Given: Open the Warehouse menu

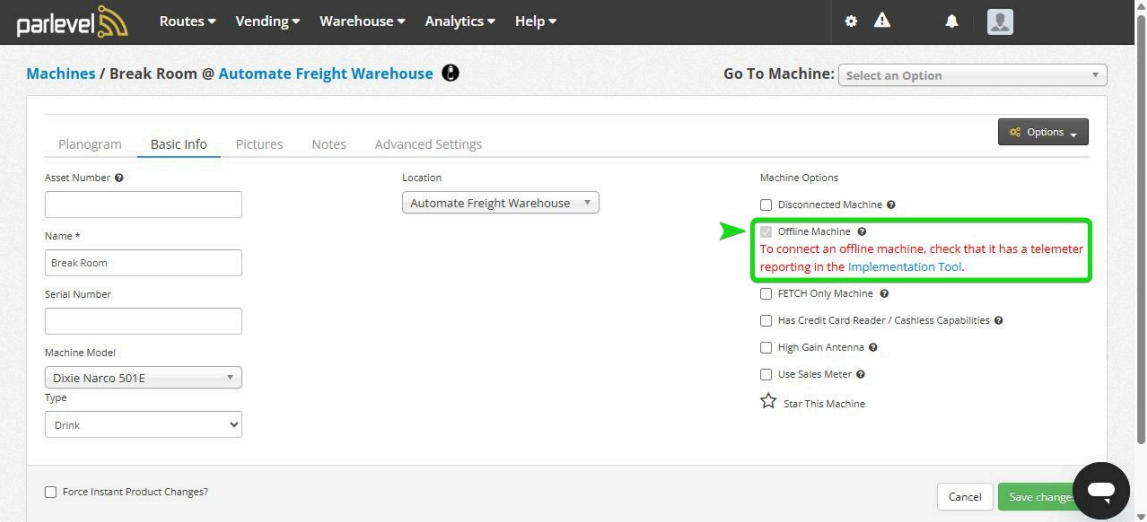Looking at the screenshot, I should (362, 22).
